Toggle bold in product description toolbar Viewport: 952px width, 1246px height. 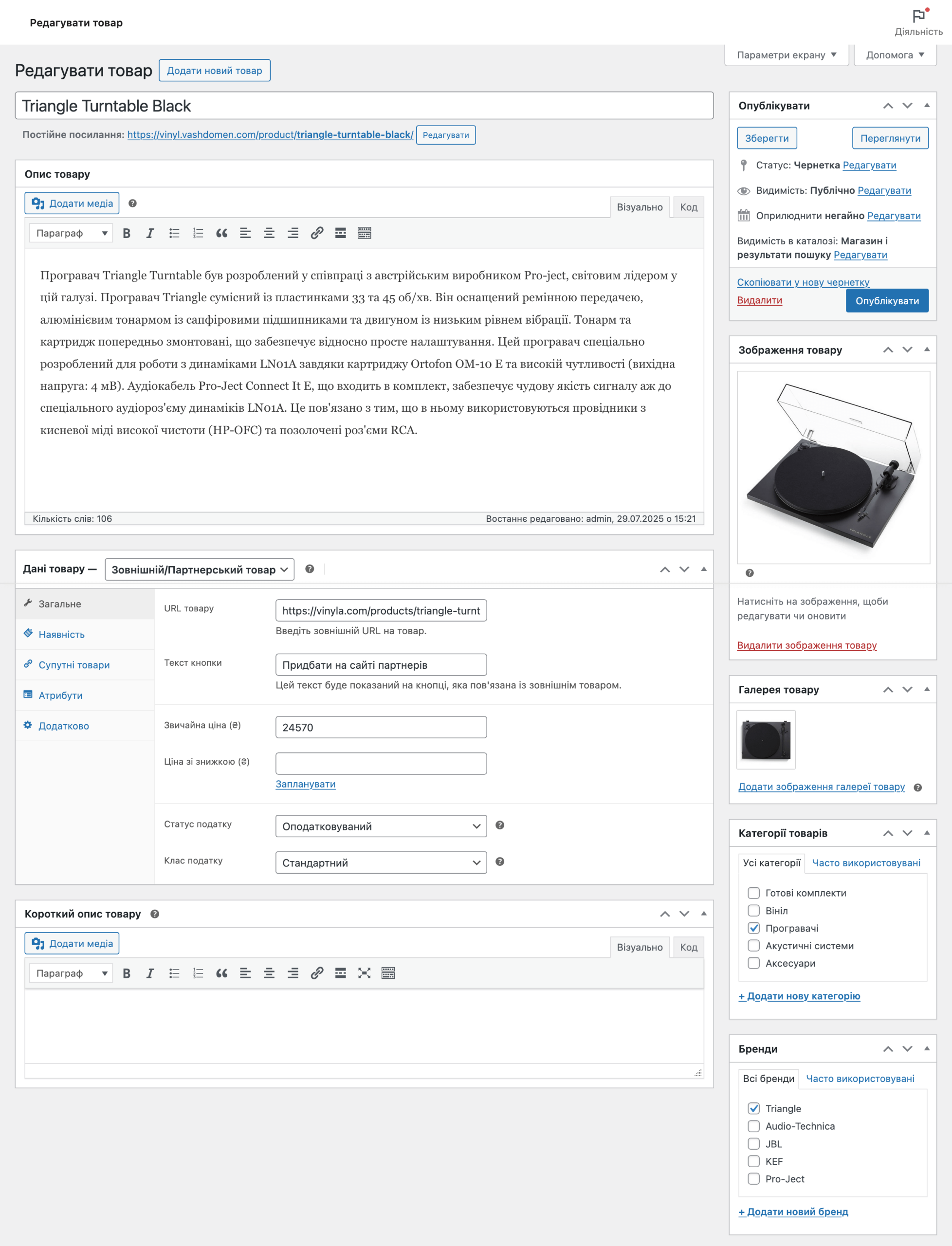(x=127, y=233)
